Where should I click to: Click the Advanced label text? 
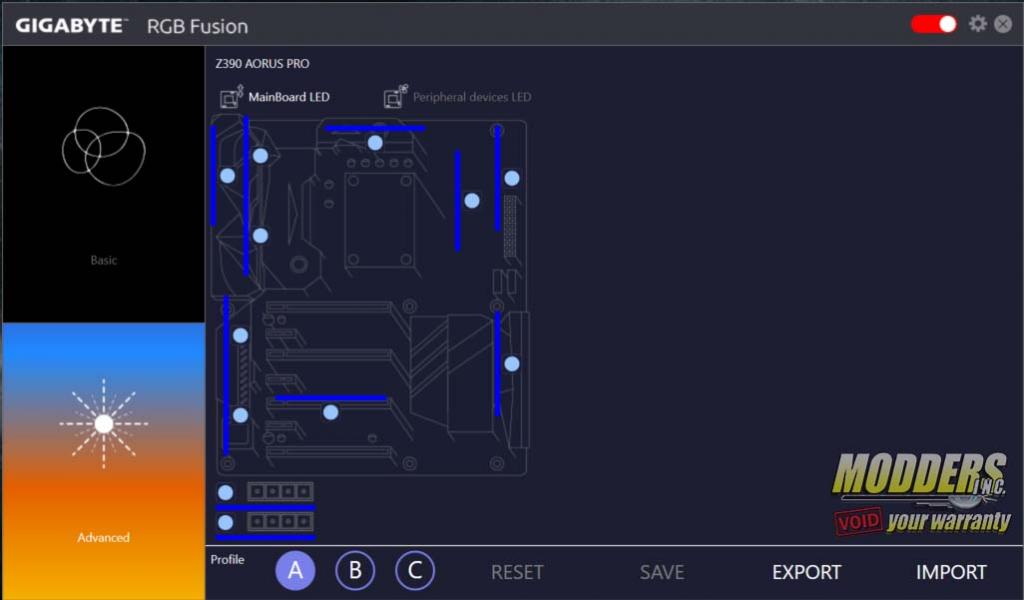pos(103,537)
